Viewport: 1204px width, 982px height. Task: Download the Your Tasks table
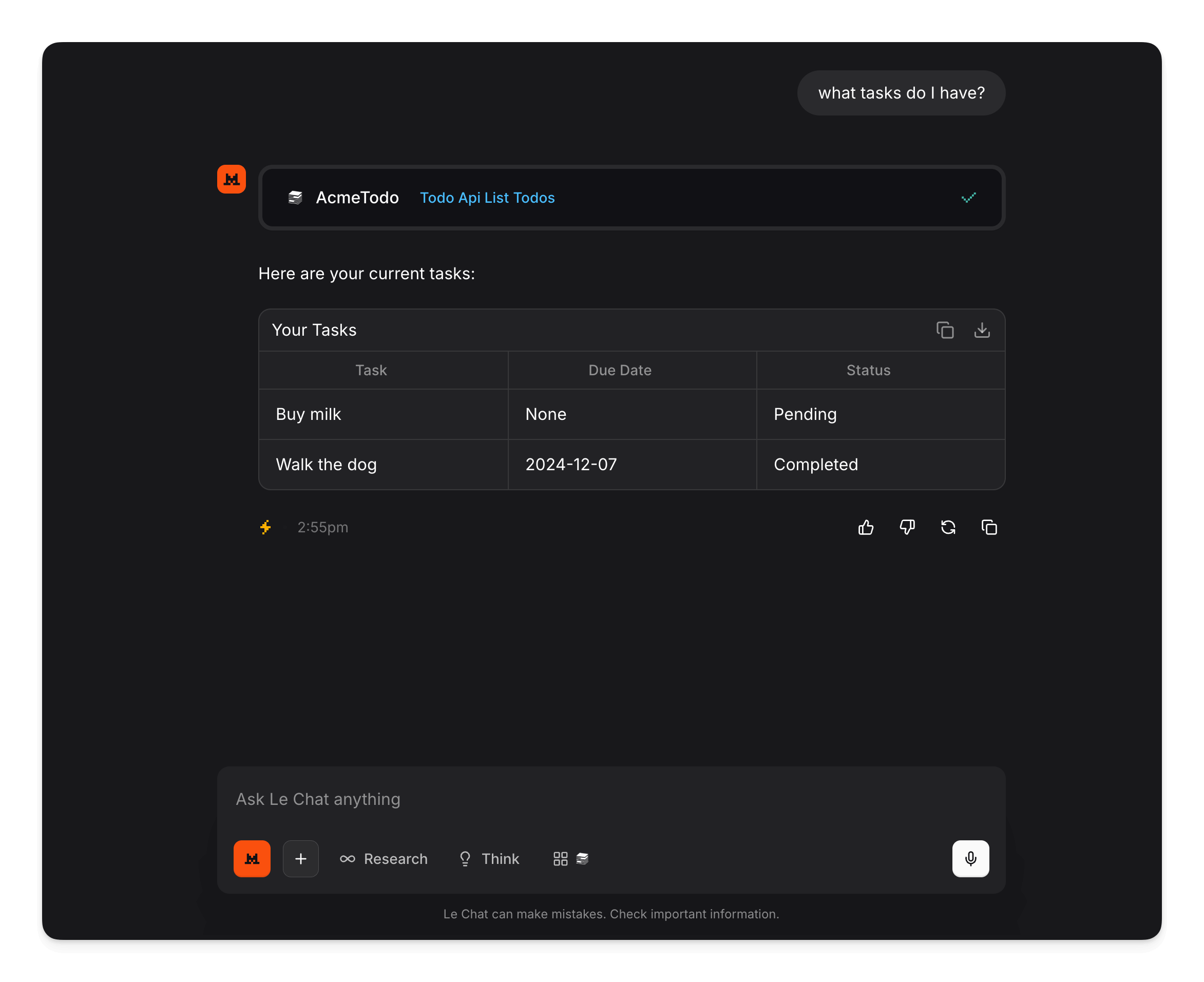[x=982, y=330]
